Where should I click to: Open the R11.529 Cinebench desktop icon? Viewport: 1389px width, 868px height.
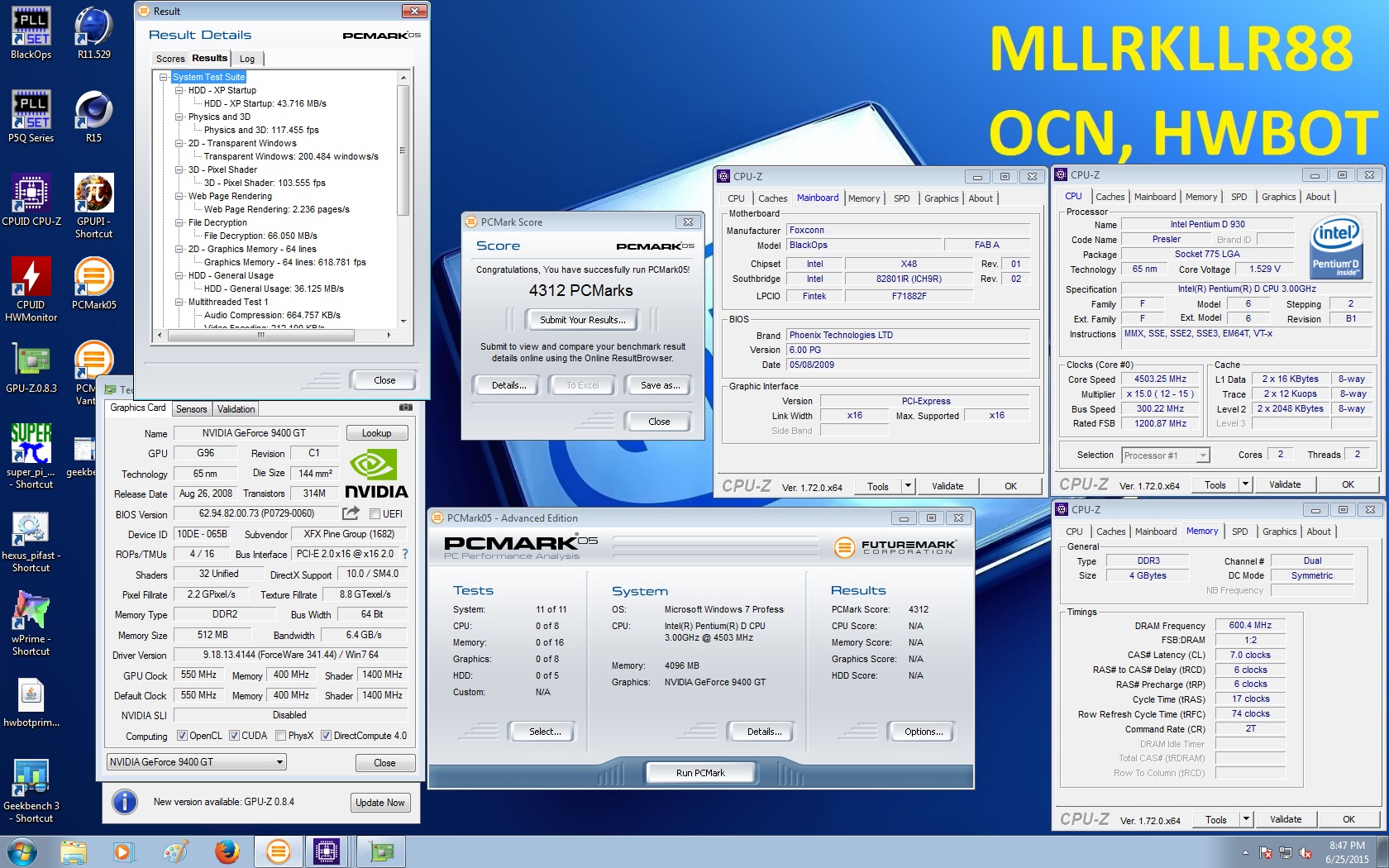pos(93,33)
